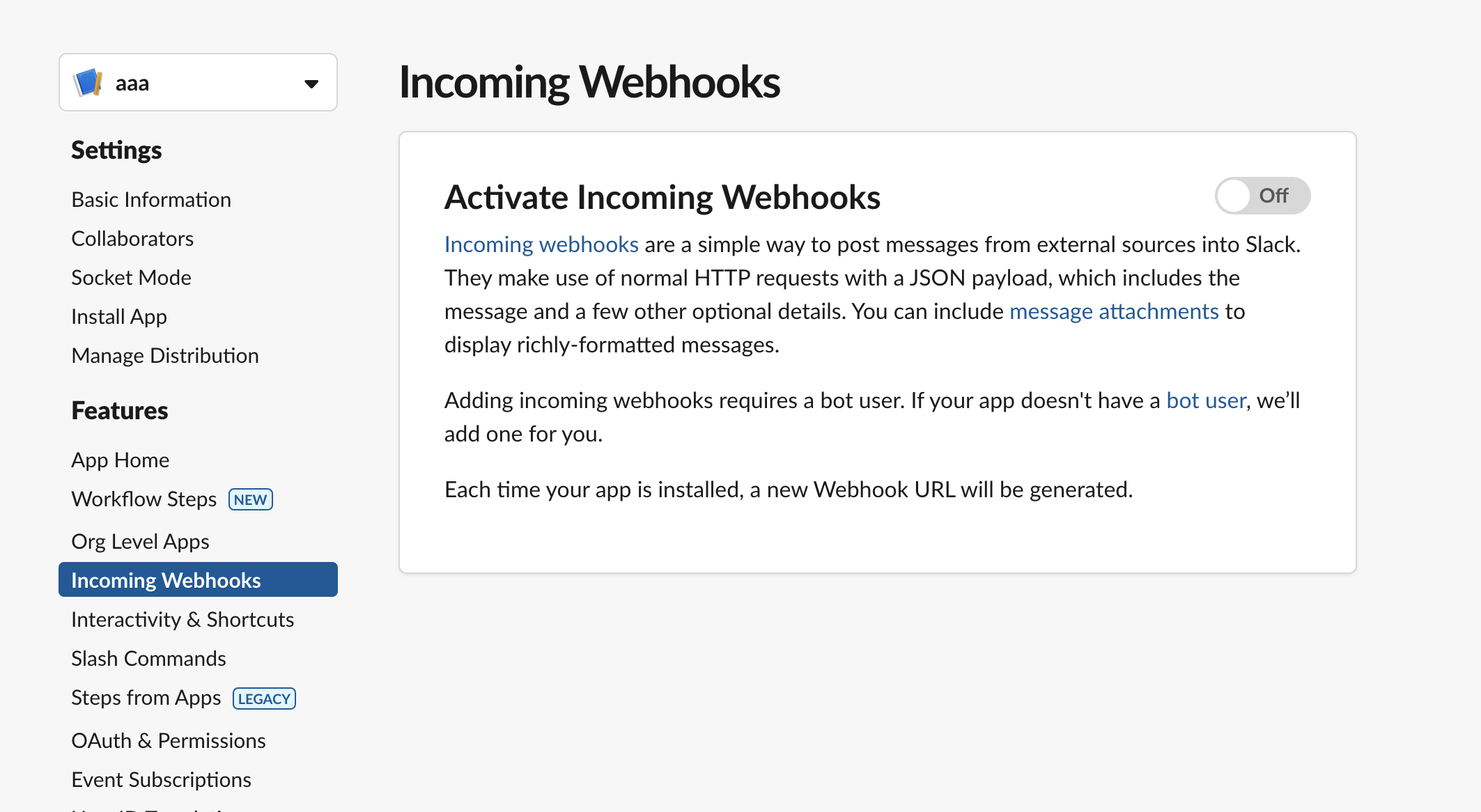Open the message attachments link
This screenshot has height=812, width=1481.
coord(1114,311)
